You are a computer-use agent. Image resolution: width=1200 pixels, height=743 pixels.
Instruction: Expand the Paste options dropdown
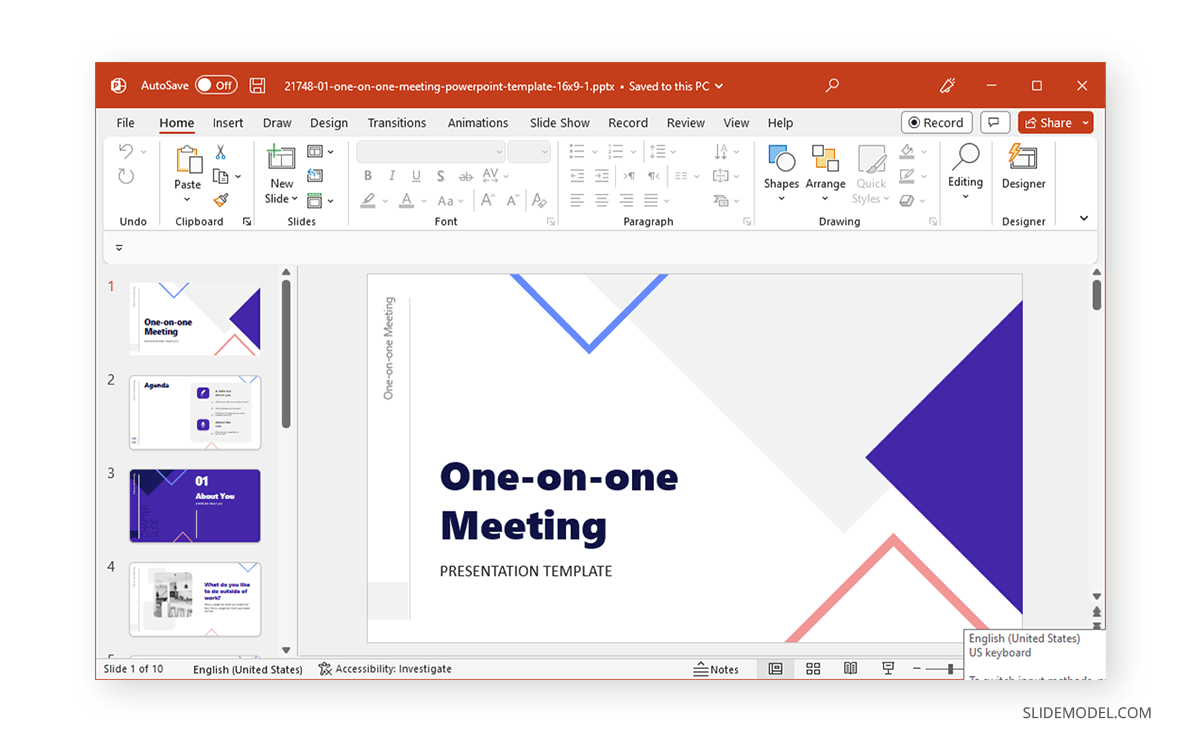coord(187,200)
